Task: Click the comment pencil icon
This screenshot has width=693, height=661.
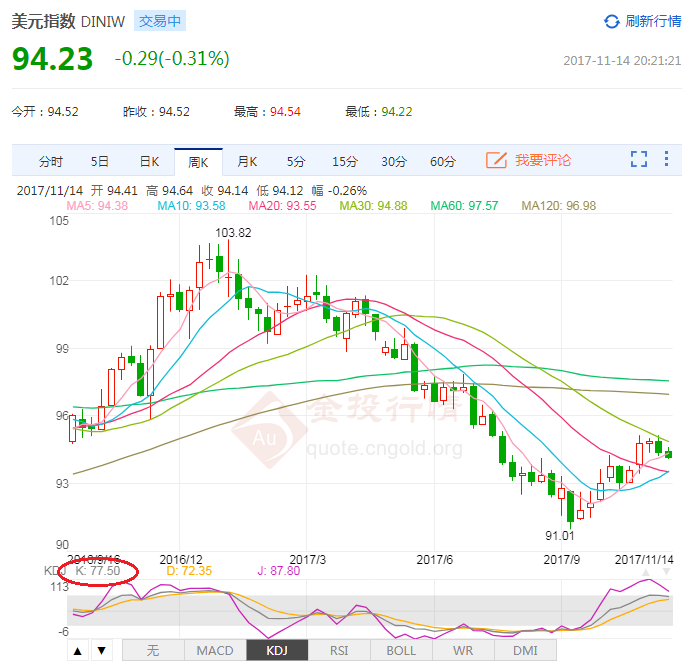Action: [496, 160]
